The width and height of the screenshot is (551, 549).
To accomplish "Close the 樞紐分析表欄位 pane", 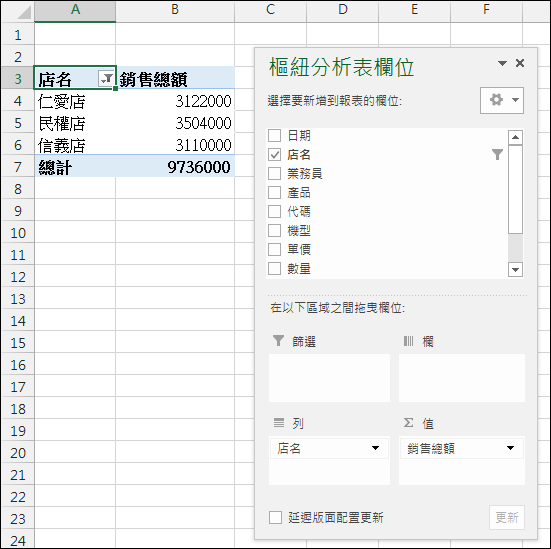I will 520,63.
